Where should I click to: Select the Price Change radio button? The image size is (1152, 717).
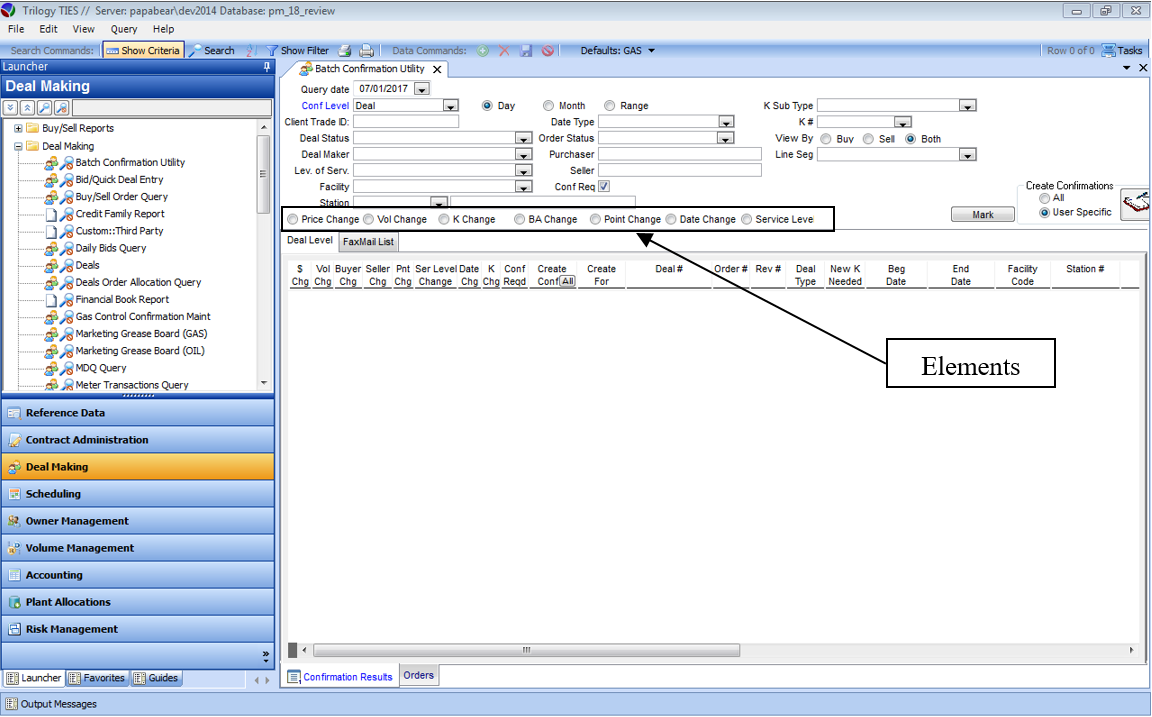point(292,219)
